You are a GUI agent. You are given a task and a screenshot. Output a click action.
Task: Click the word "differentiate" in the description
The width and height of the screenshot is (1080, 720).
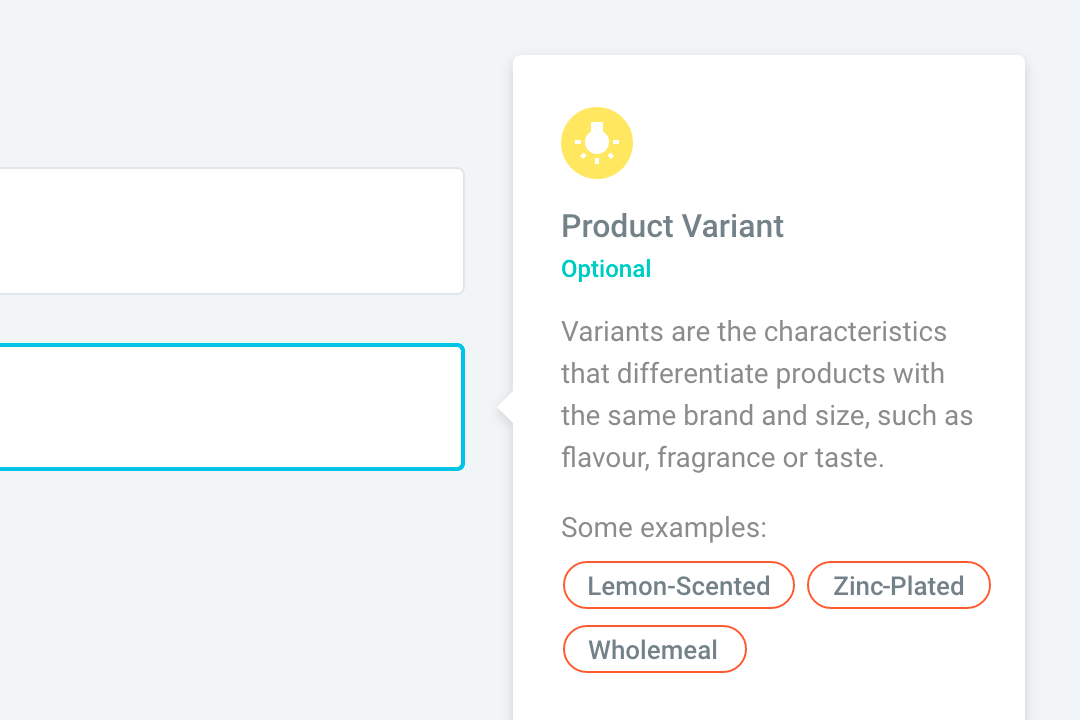692,373
